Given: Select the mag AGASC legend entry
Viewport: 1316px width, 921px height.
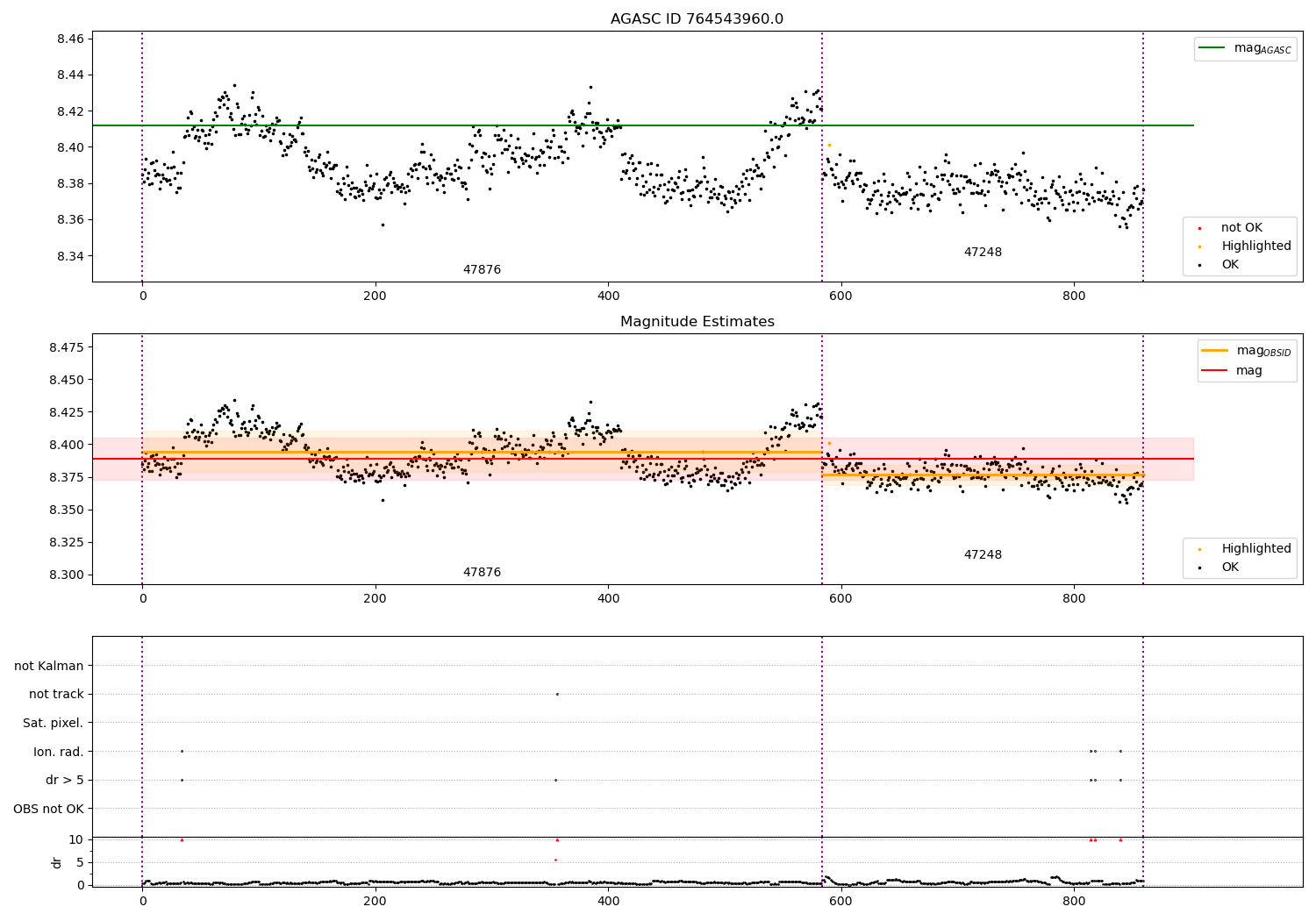Looking at the screenshot, I should 1245,48.
